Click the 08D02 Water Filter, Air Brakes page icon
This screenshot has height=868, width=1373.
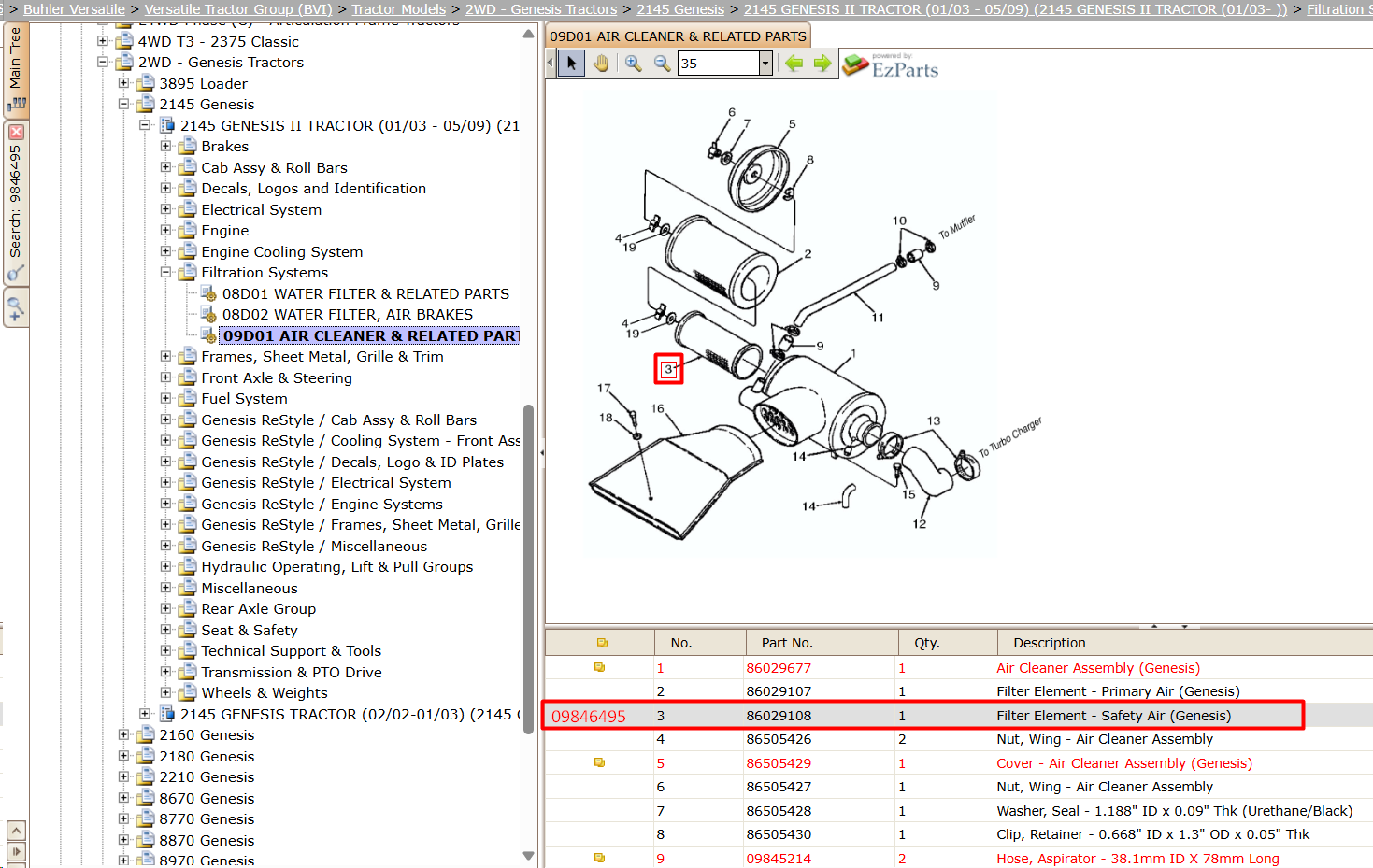[209, 314]
